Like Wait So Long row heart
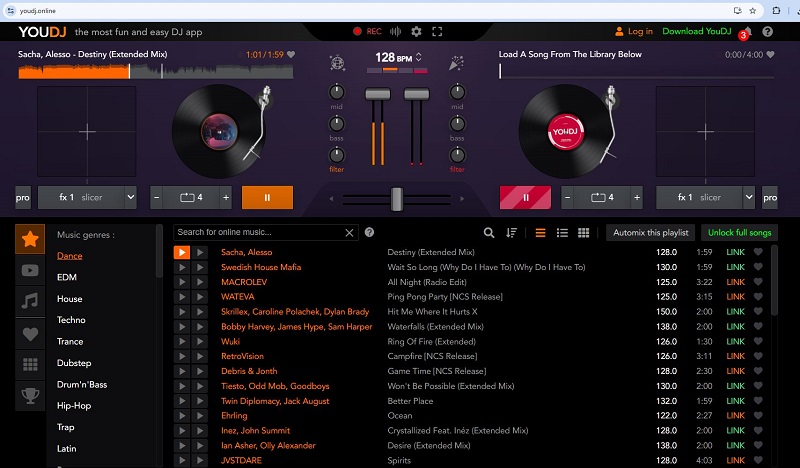The height and width of the screenshot is (468, 800). (x=758, y=266)
